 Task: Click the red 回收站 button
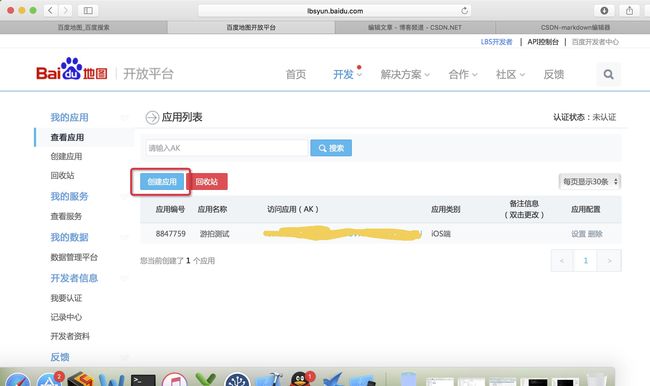(x=207, y=182)
